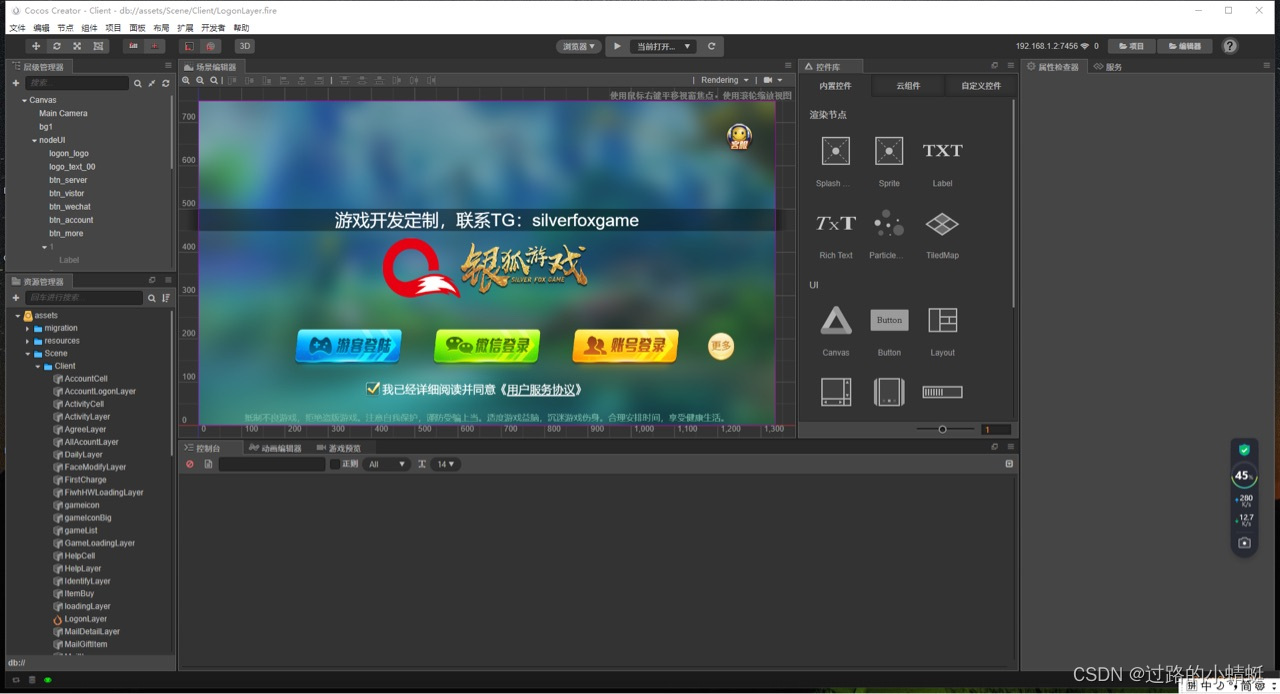This screenshot has height=694, width=1280.
Task: Select the Scale transform tool
Action: (x=78, y=46)
